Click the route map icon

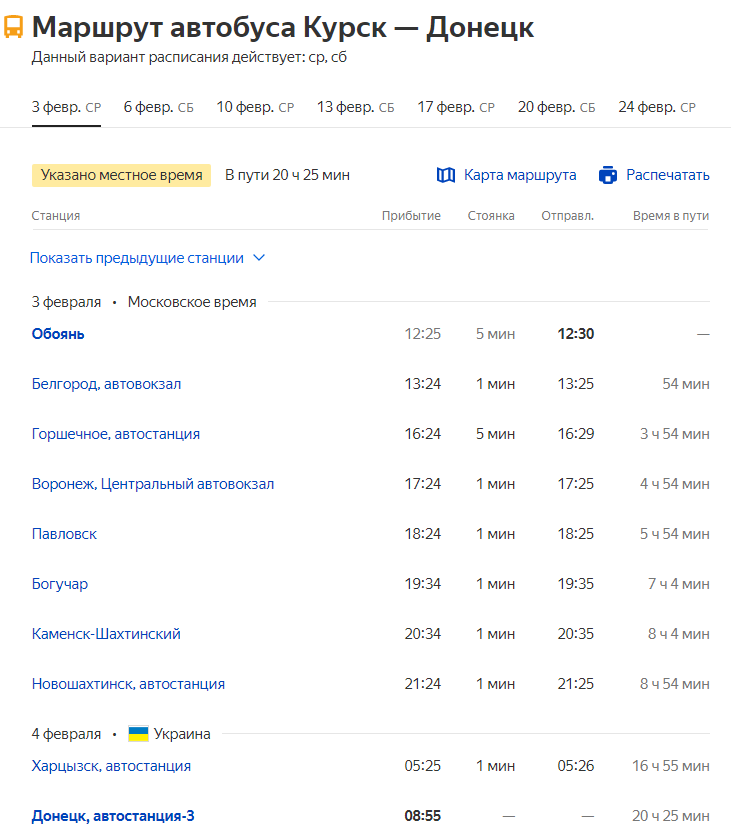pos(446,175)
